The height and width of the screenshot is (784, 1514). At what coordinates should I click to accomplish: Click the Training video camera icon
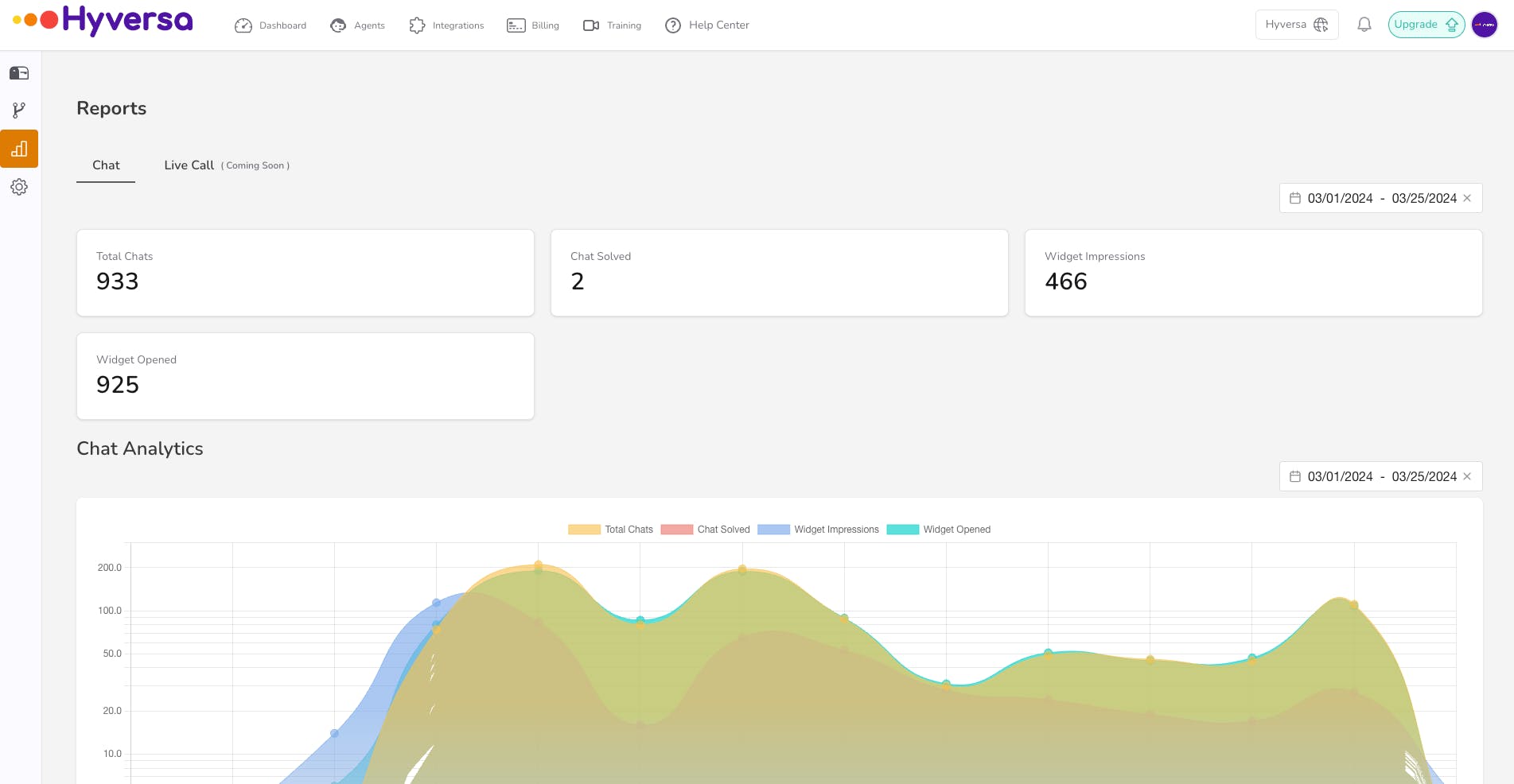(591, 25)
